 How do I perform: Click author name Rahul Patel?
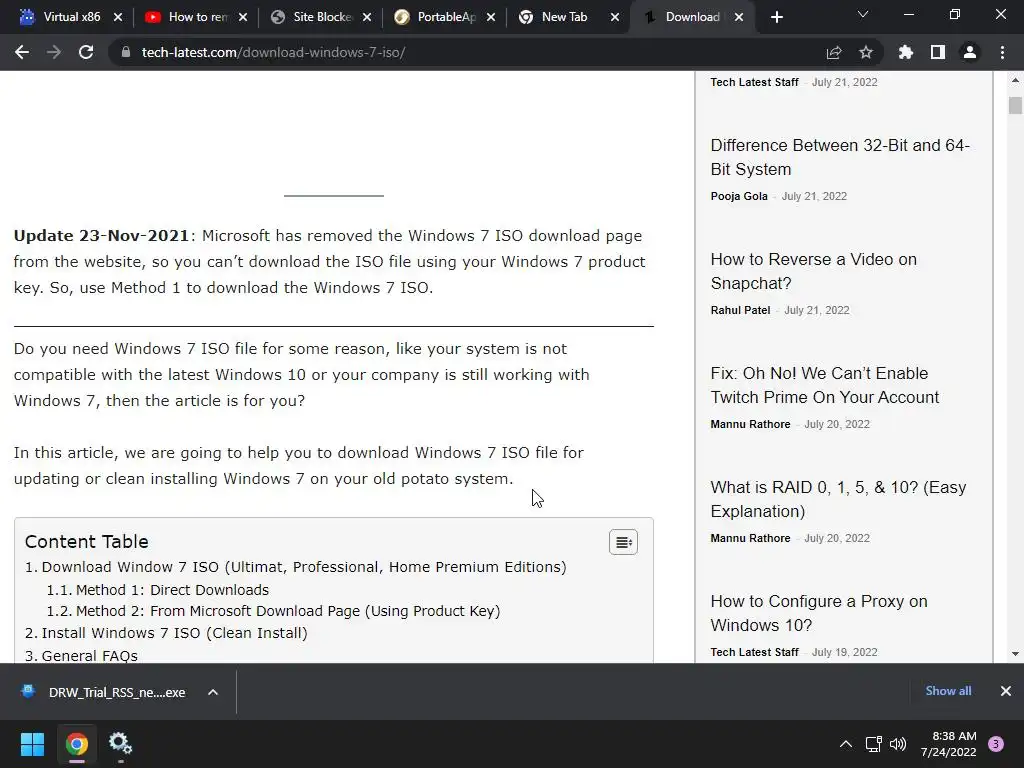(740, 310)
